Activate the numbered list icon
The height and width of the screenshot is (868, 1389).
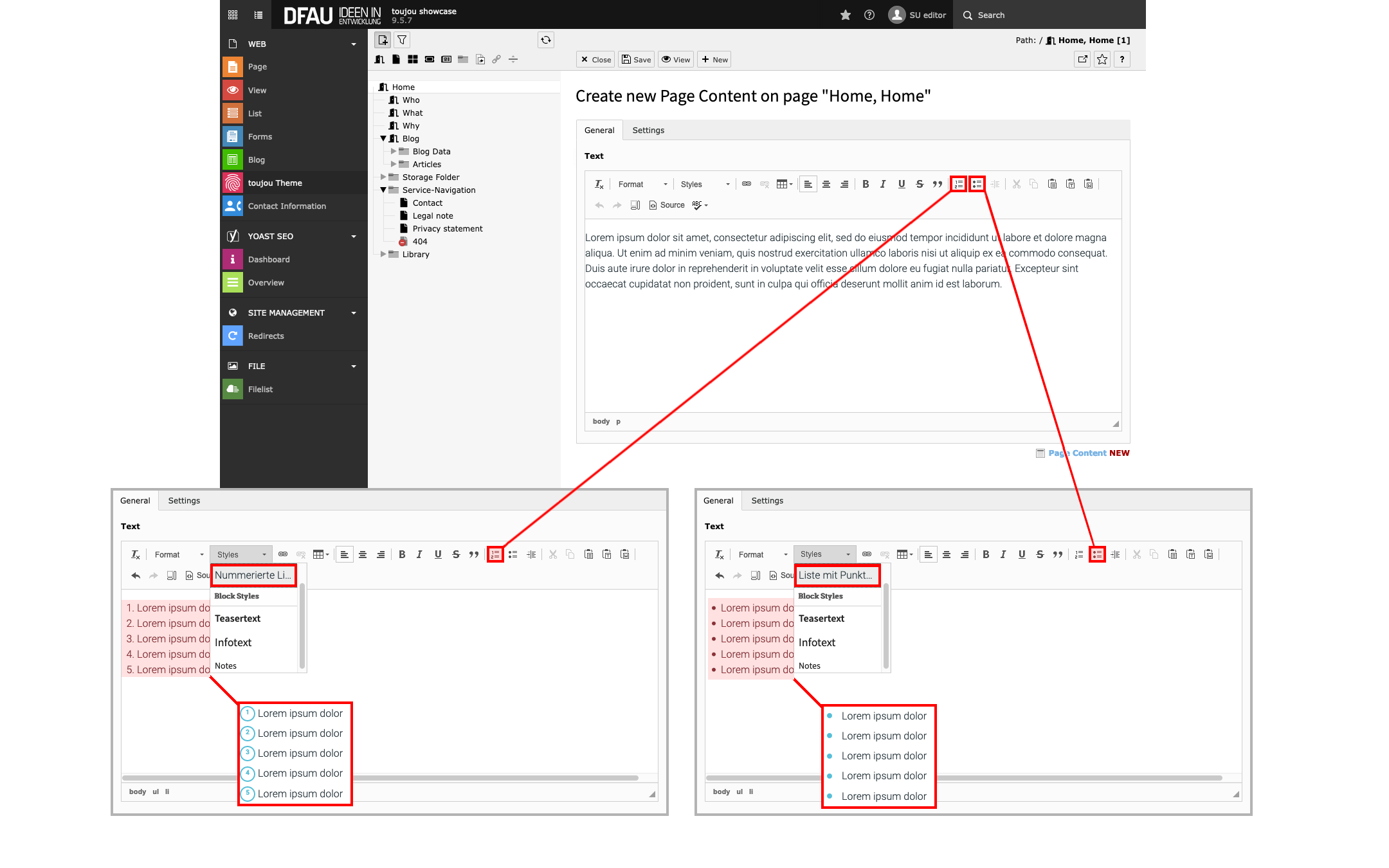tap(958, 184)
